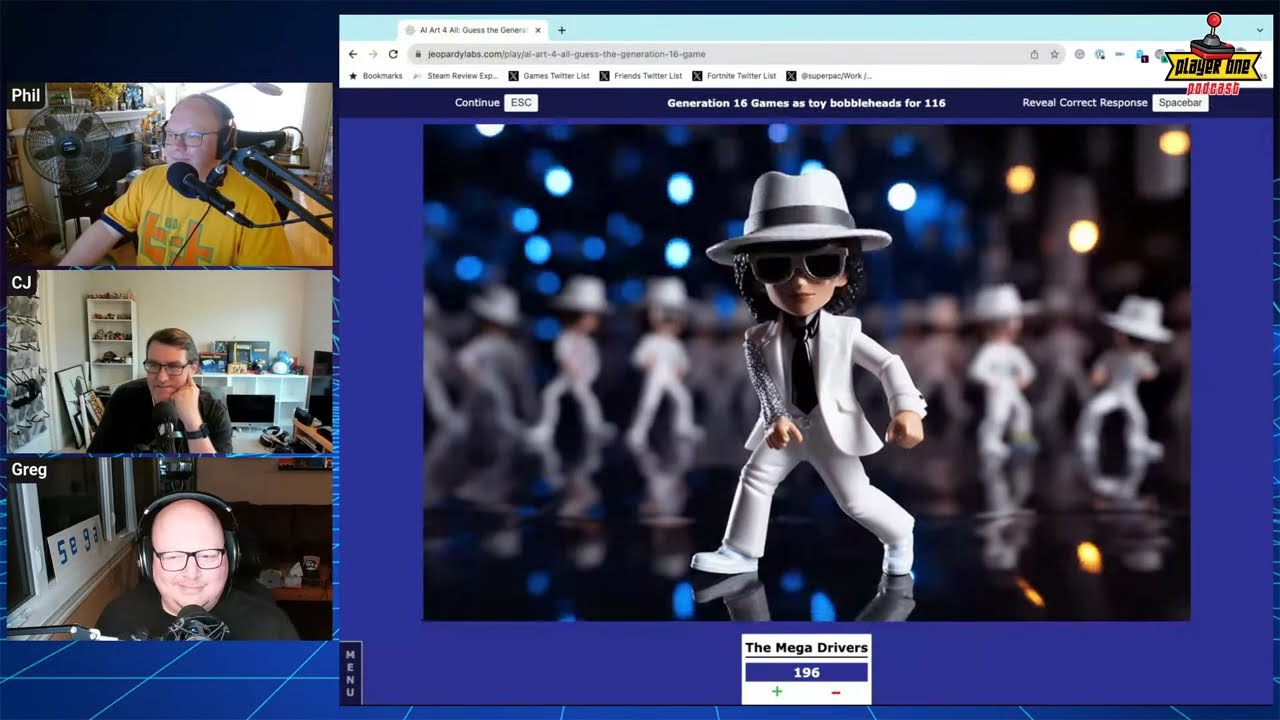This screenshot has width=1280, height=720.
Task: Open the vertical MENU button
Action: click(350, 672)
